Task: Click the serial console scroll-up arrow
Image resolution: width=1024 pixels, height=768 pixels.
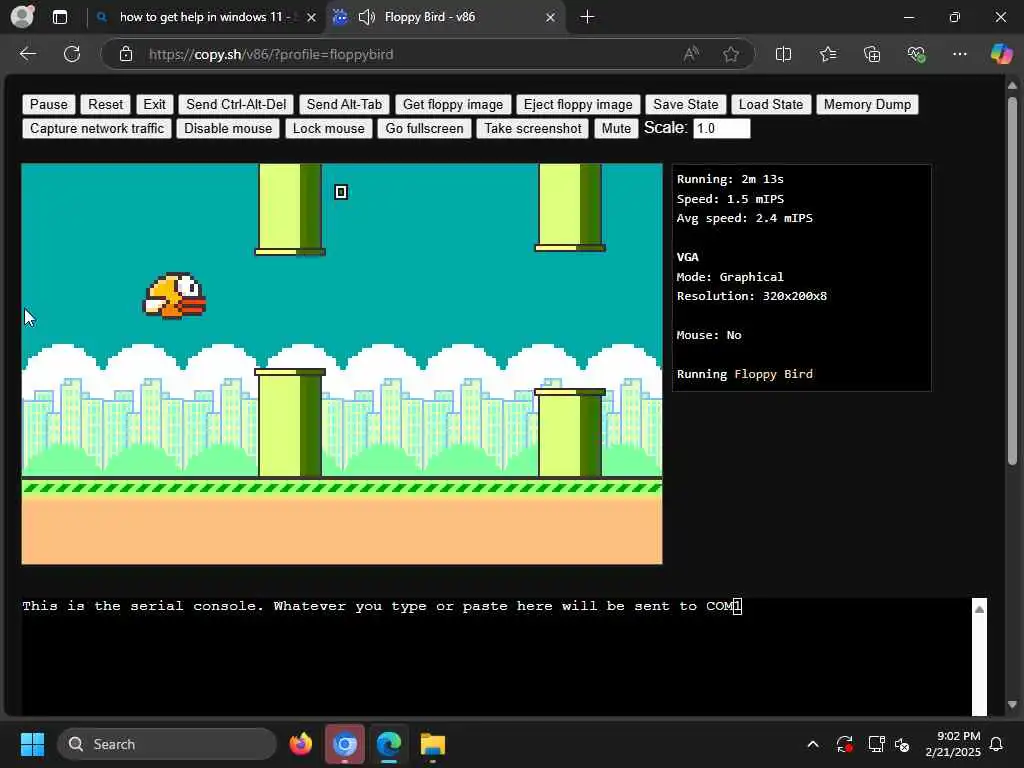Action: (x=979, y=609)
